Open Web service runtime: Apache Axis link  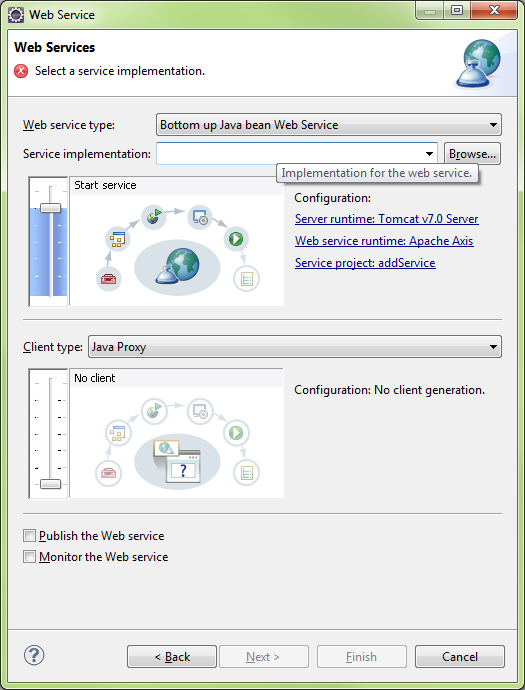384,241
